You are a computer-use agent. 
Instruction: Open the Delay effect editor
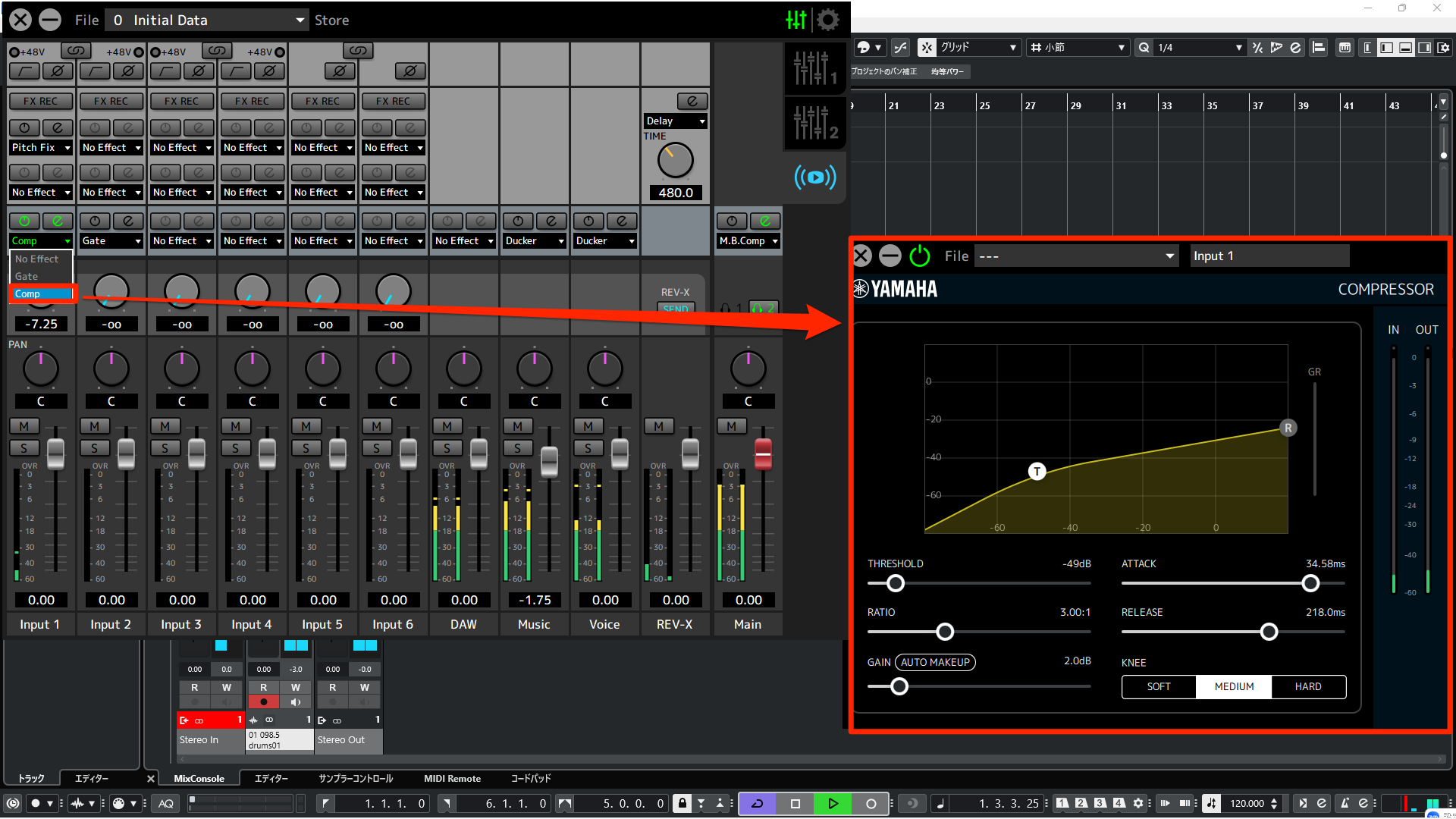(692, 101)
